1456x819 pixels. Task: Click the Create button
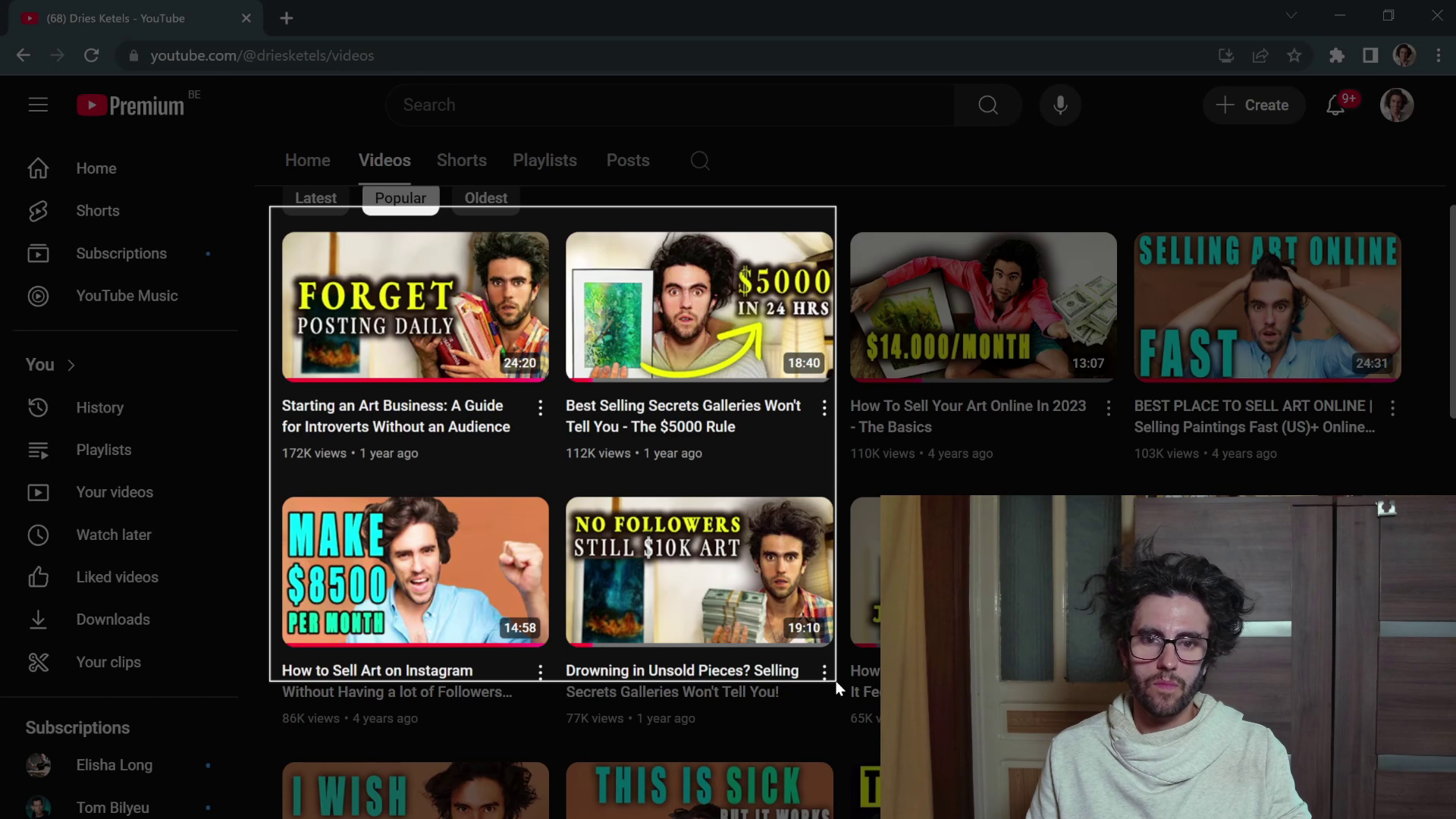point(1253,105)
